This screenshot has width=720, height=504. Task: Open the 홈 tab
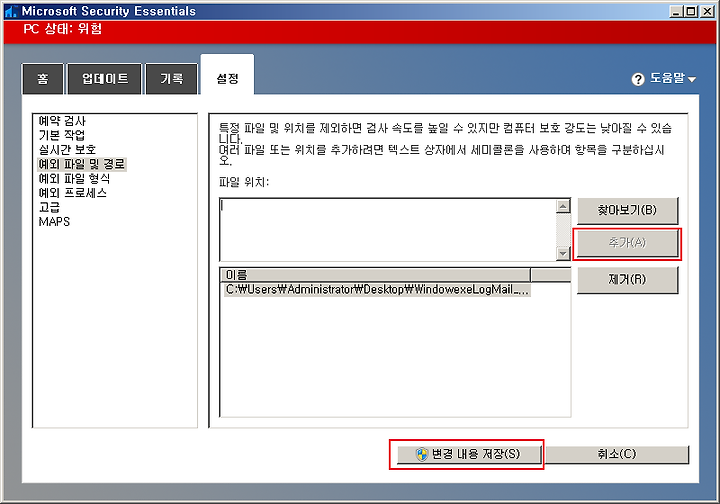[x=43, y=79]
